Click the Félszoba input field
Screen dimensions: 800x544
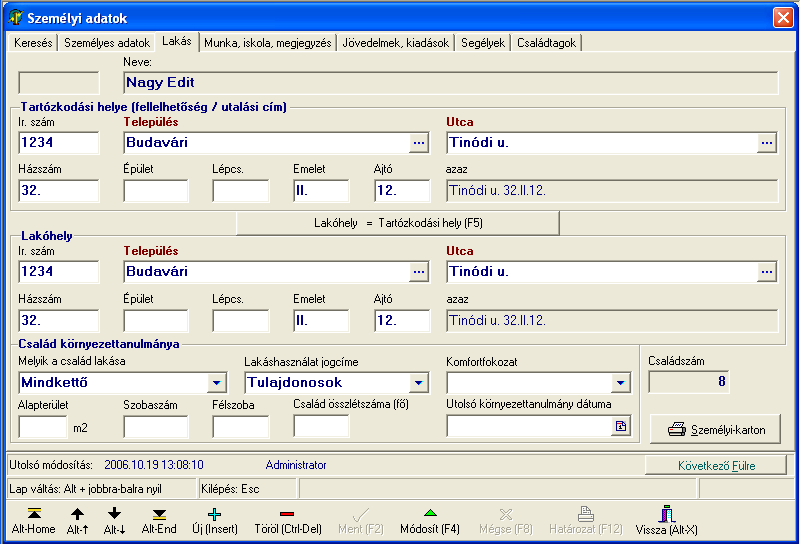[x=241, y=427]
